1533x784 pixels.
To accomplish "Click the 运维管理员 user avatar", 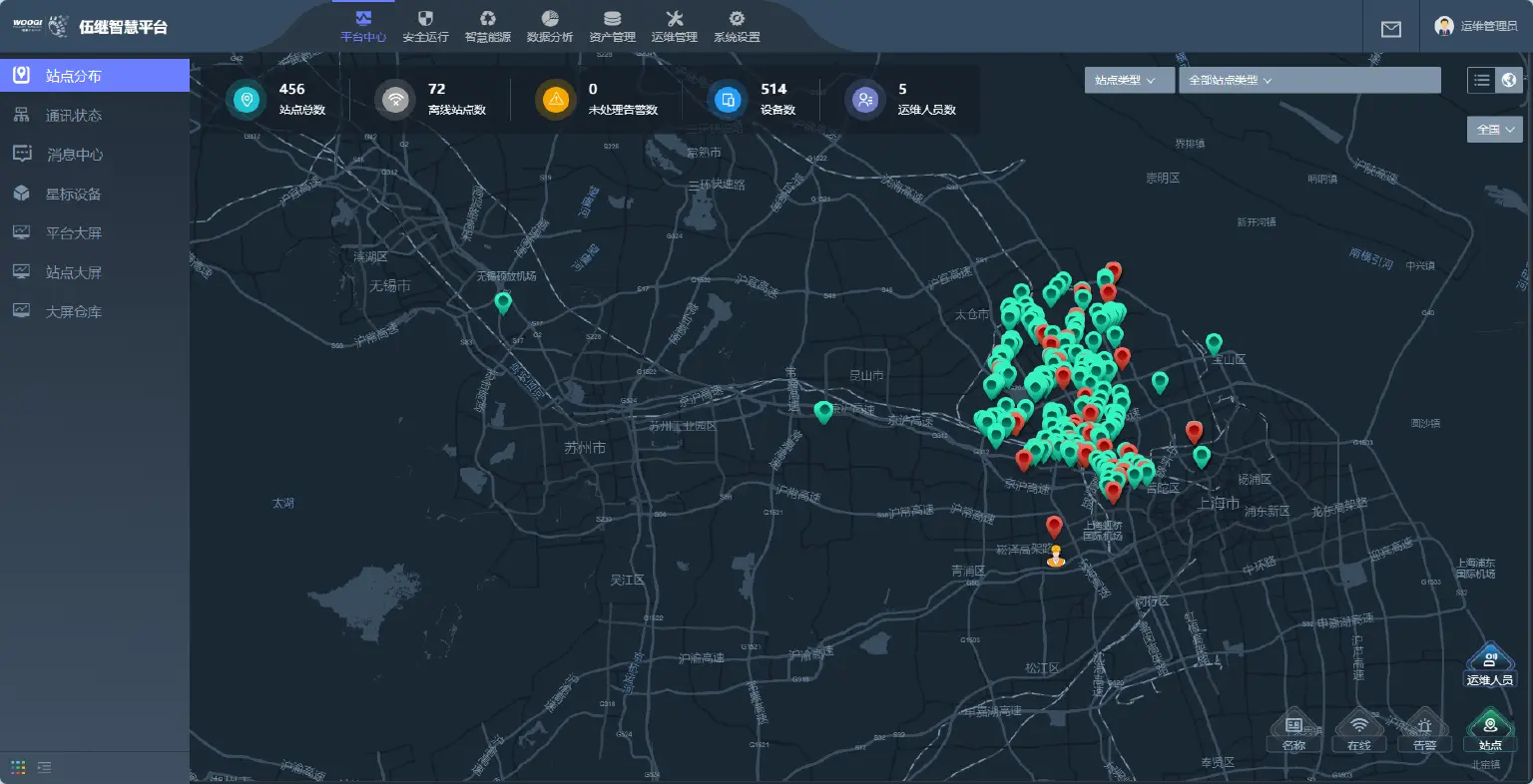I will tap(1443, 26).
